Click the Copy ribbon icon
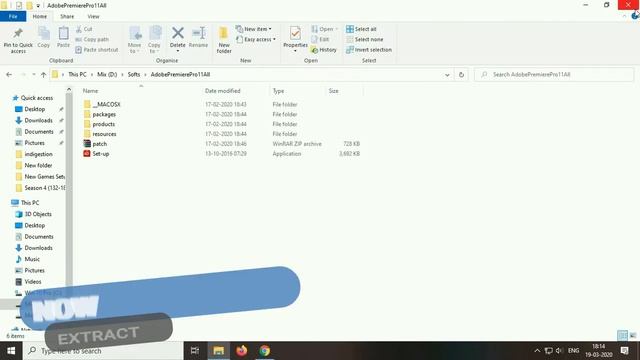Image resolution: width=640 pixels, height=360 pixels. (44, 37)
